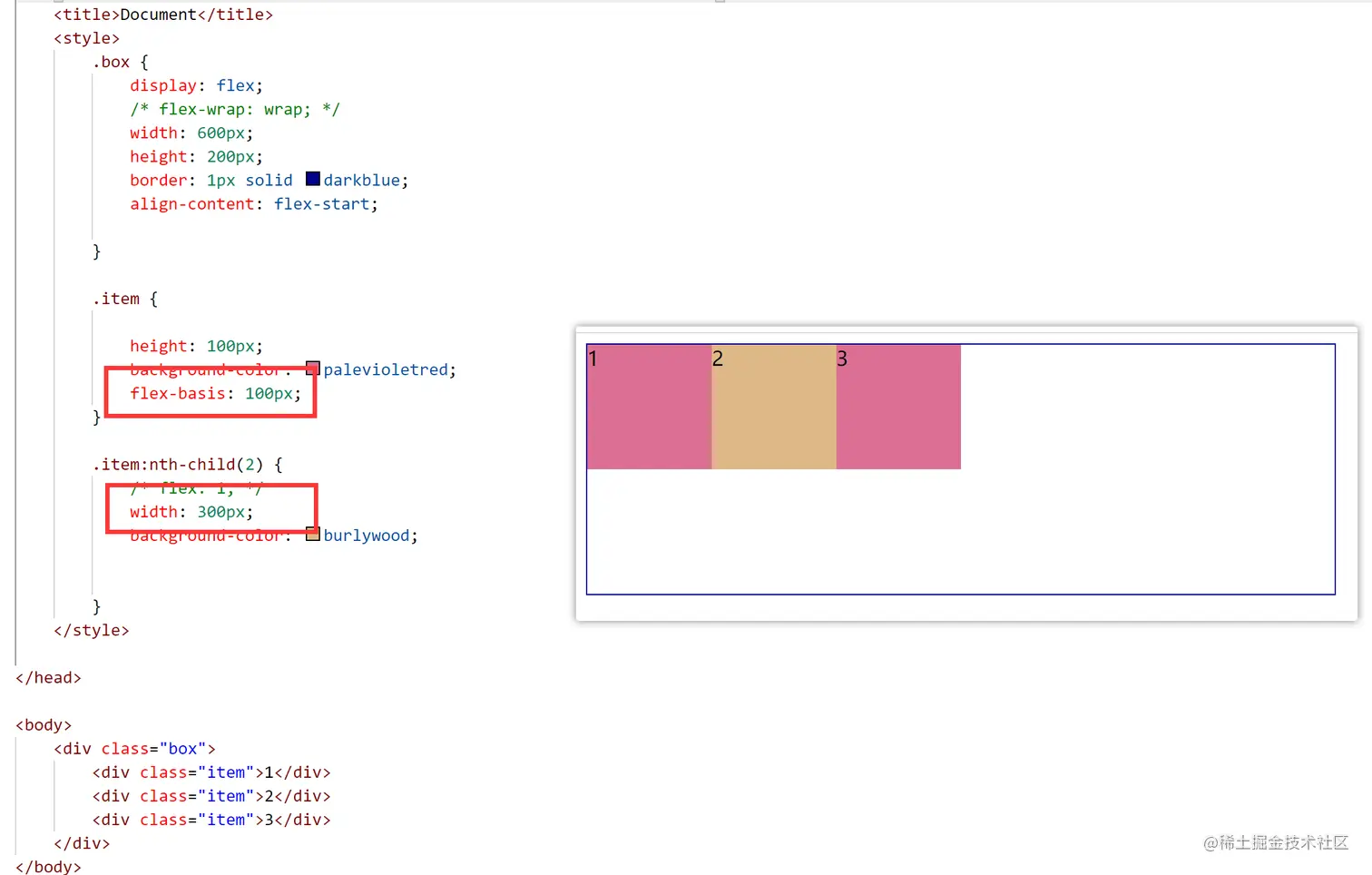1372x875 pixels.
Task: Click the pink flex item labeled 3
Action: (x=898, y=407)
